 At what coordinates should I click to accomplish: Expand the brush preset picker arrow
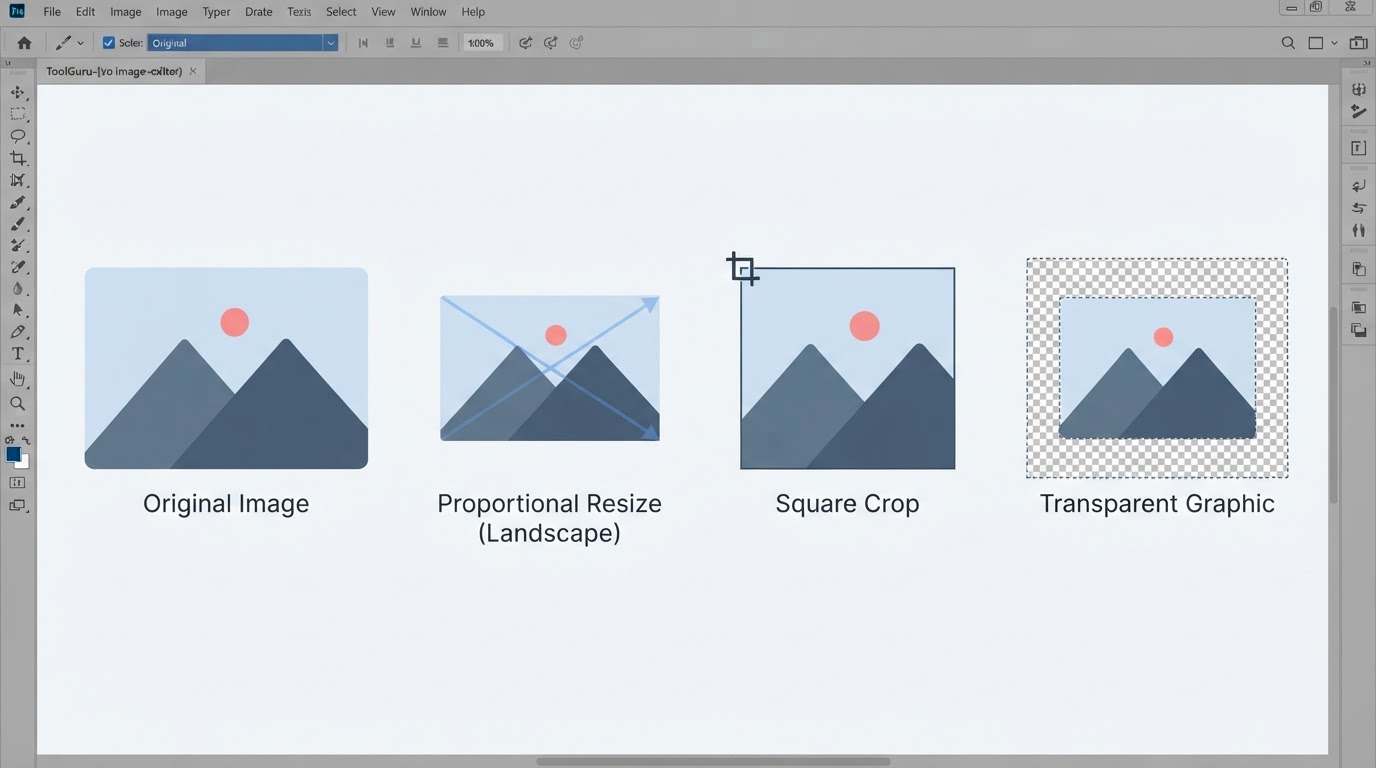coord(80,43)
